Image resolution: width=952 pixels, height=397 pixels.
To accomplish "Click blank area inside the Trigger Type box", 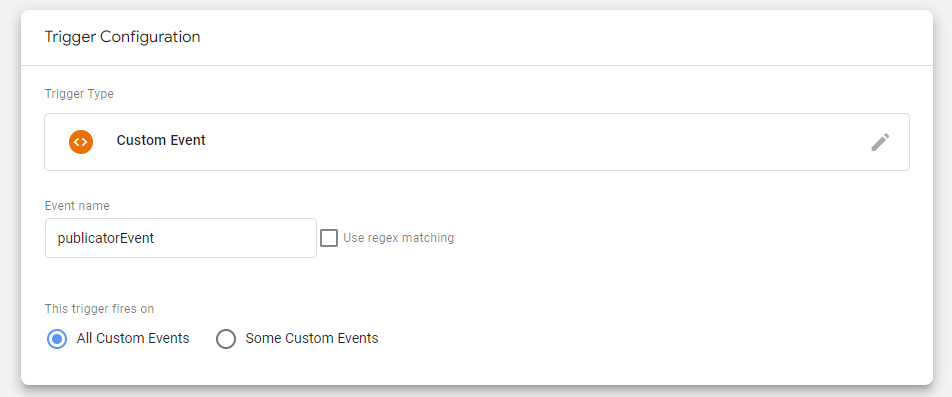I will point(534,142).
